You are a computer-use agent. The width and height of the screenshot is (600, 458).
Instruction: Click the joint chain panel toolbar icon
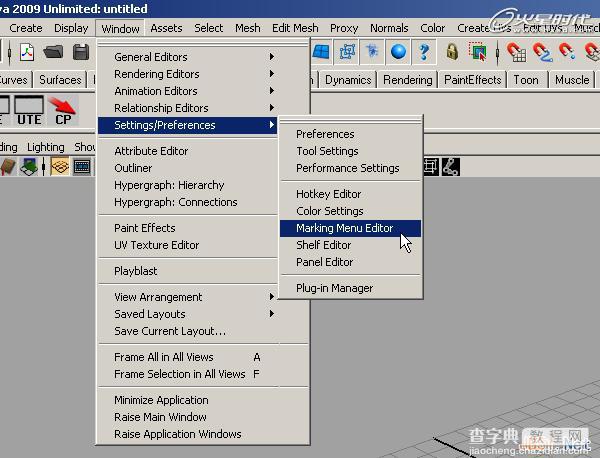[451, 167]
